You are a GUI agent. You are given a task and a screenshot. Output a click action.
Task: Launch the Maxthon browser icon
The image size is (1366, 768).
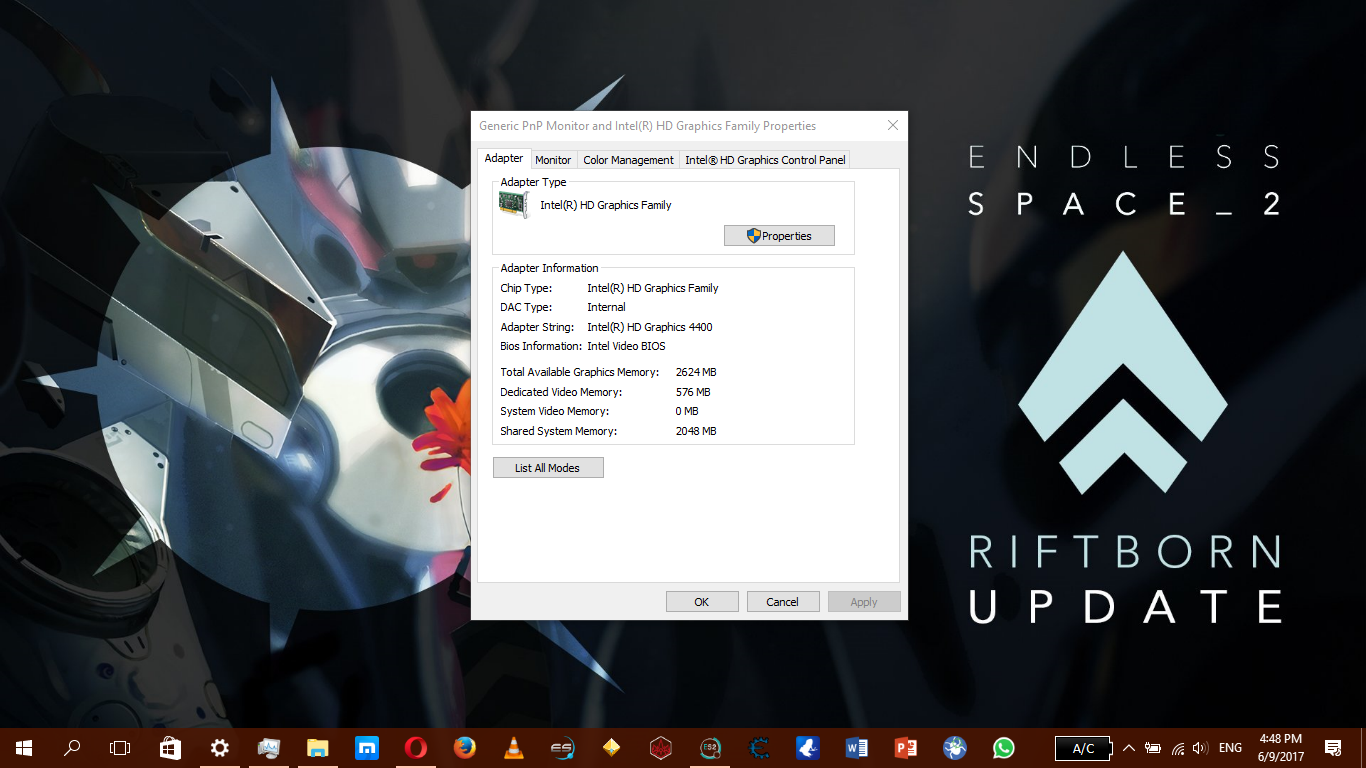click(x=367, y=748)
